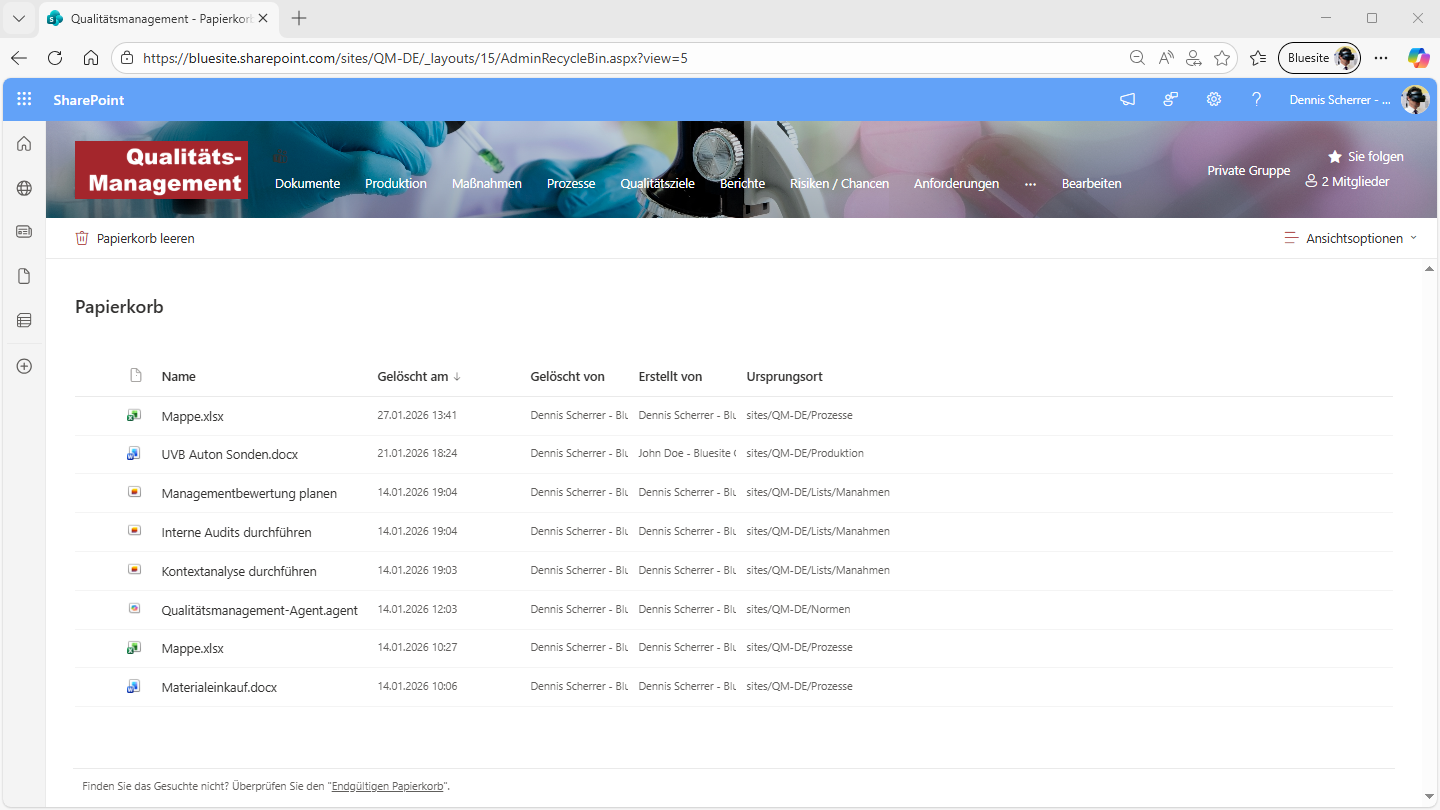Expand the navigation overflow ellipsis menu
Screen dimensions: 1440x810
pyautogui.click(x=1030, y=184)
